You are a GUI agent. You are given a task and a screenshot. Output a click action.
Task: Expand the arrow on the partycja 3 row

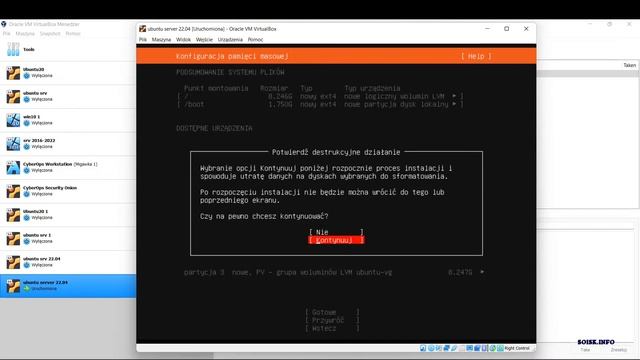click(482, 272)
